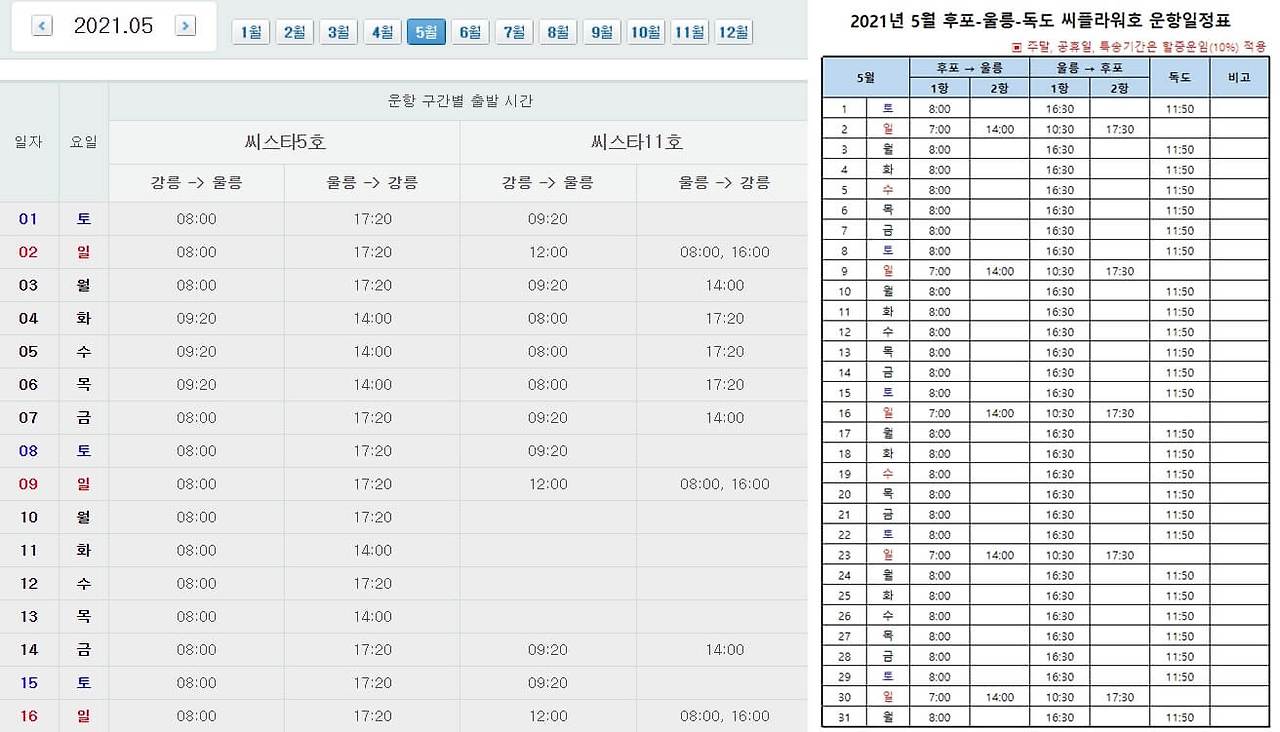Click the 비고 column header

point(1240,77)
